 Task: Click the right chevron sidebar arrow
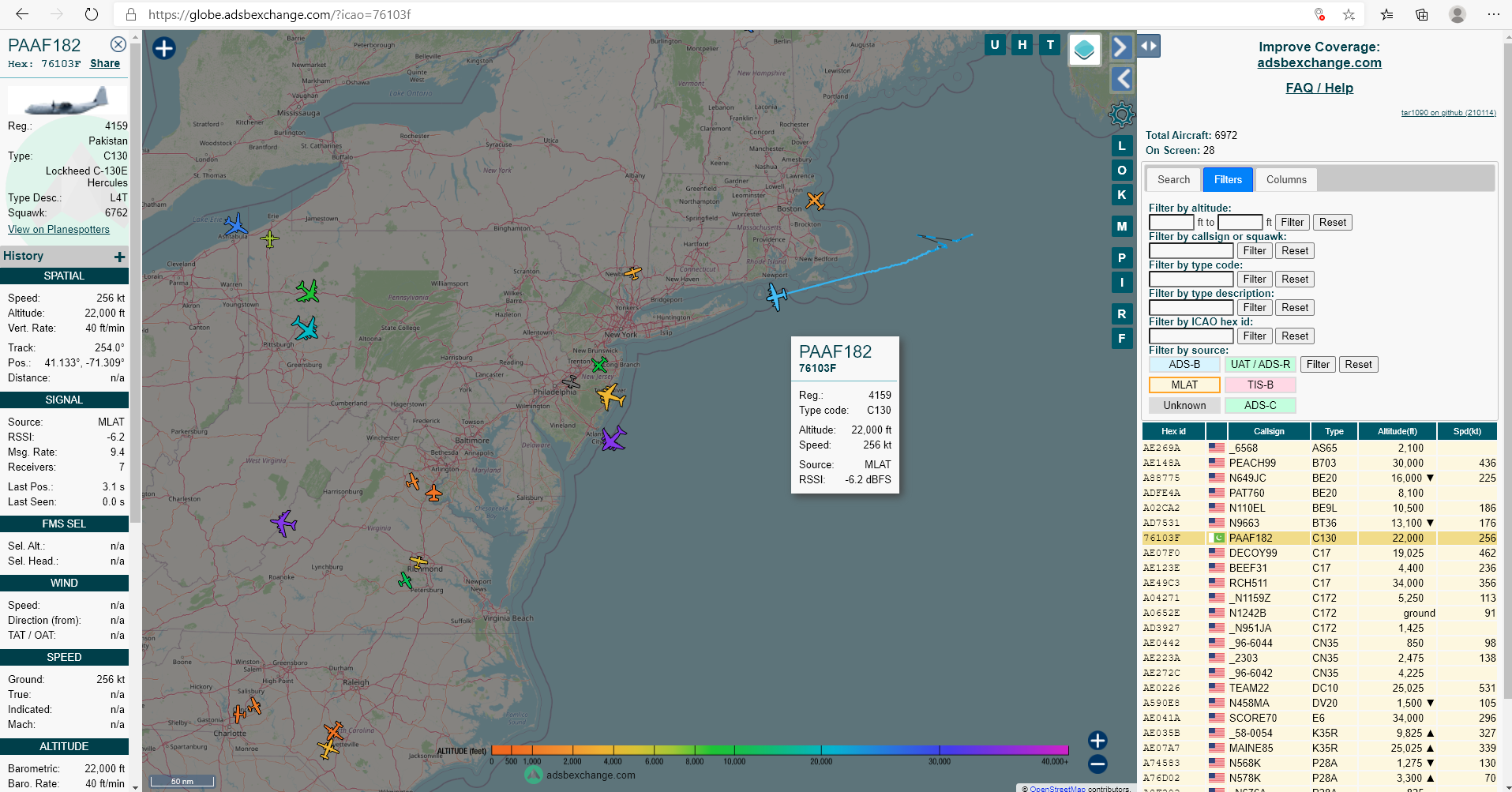1121,47
